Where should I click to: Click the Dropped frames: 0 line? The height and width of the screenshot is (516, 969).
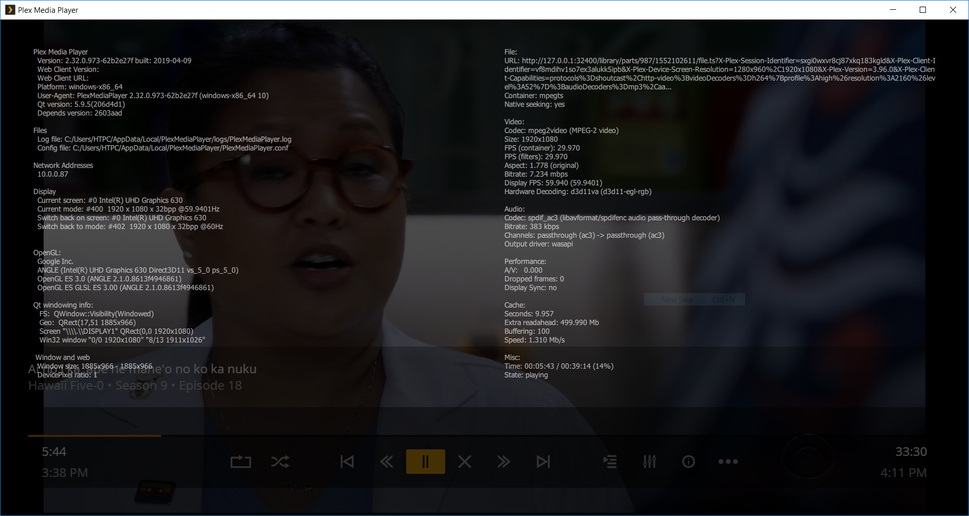pos(534,279)
